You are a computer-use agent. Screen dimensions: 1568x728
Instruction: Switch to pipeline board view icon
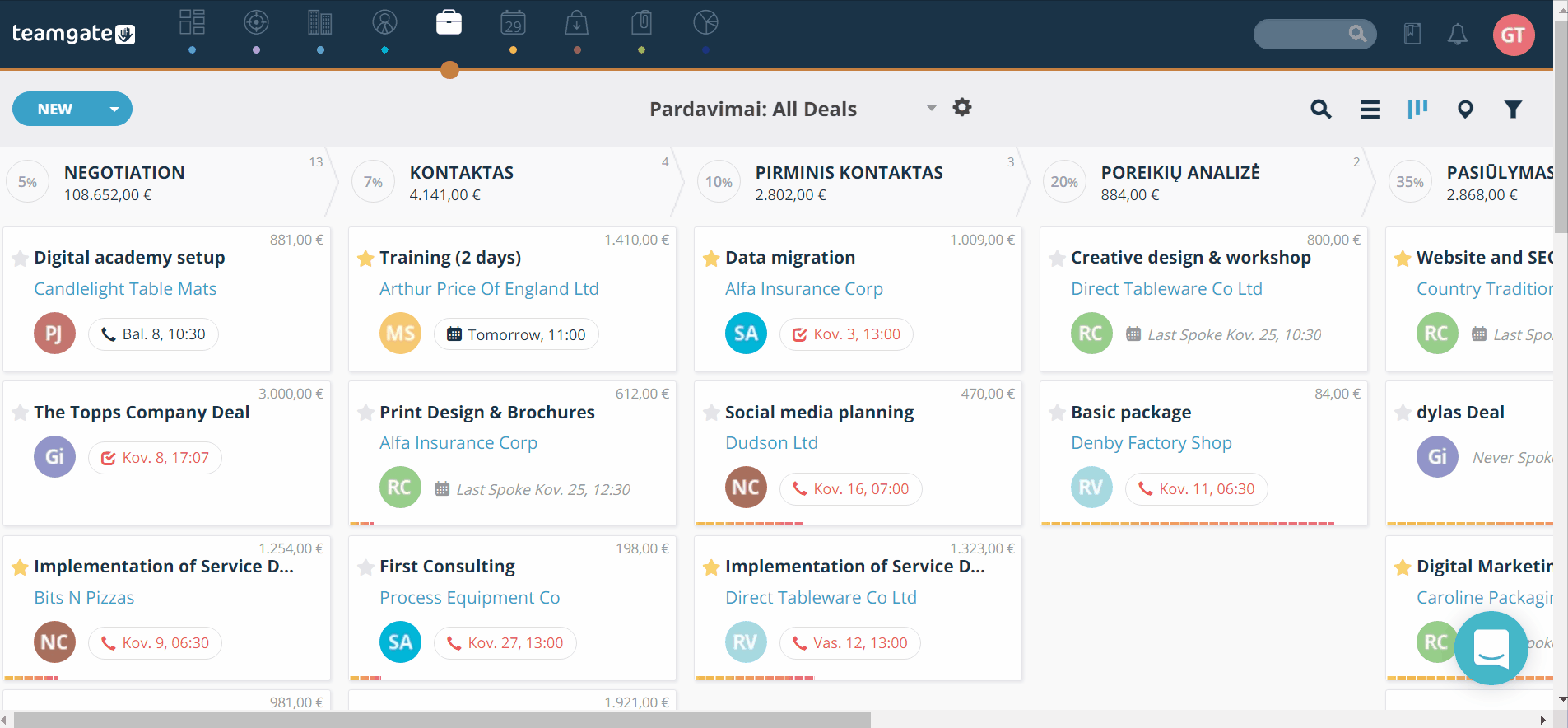(1417, 109)
